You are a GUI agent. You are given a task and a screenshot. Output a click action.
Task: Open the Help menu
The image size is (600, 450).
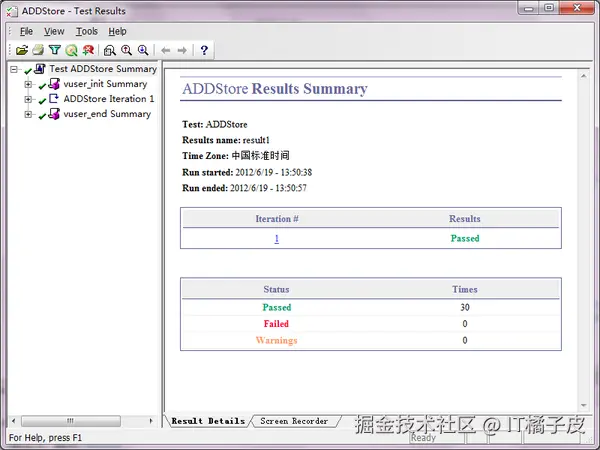click(117, 31)
